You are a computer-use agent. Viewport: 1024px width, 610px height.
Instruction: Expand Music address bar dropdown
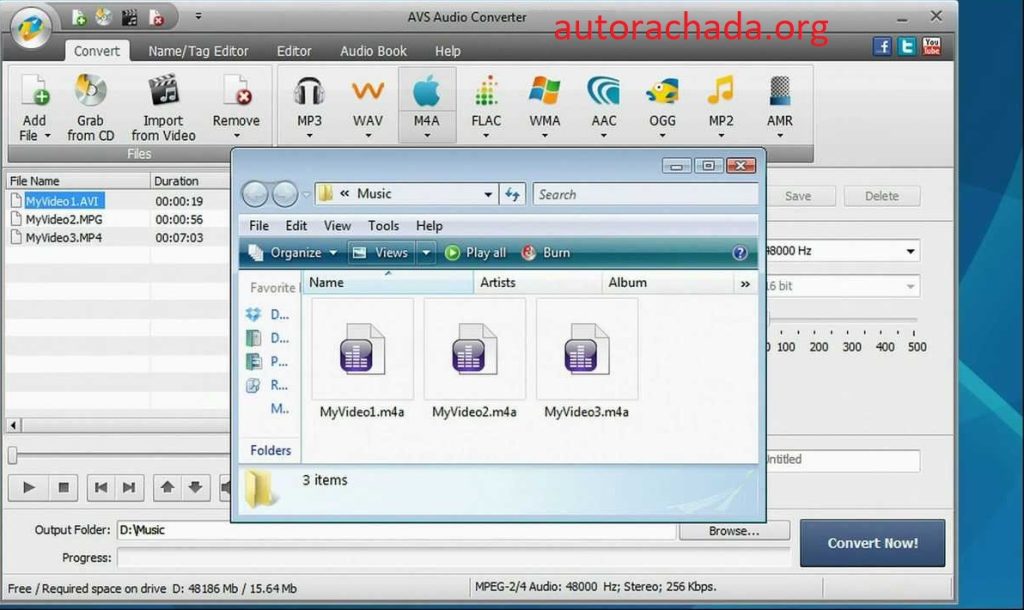488,195
